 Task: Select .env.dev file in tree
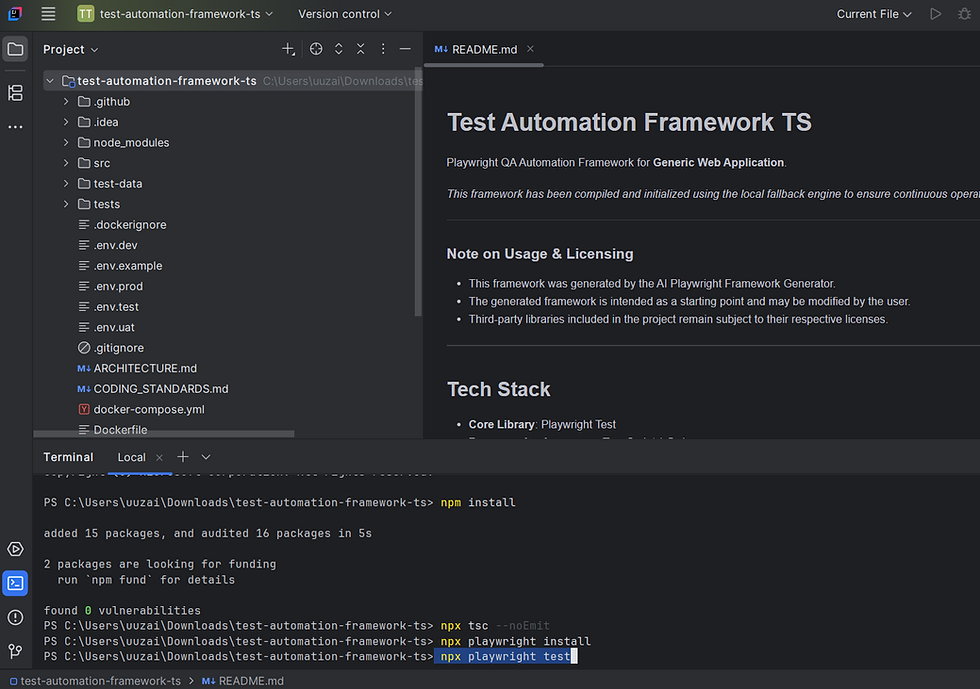tap(108, 245)
